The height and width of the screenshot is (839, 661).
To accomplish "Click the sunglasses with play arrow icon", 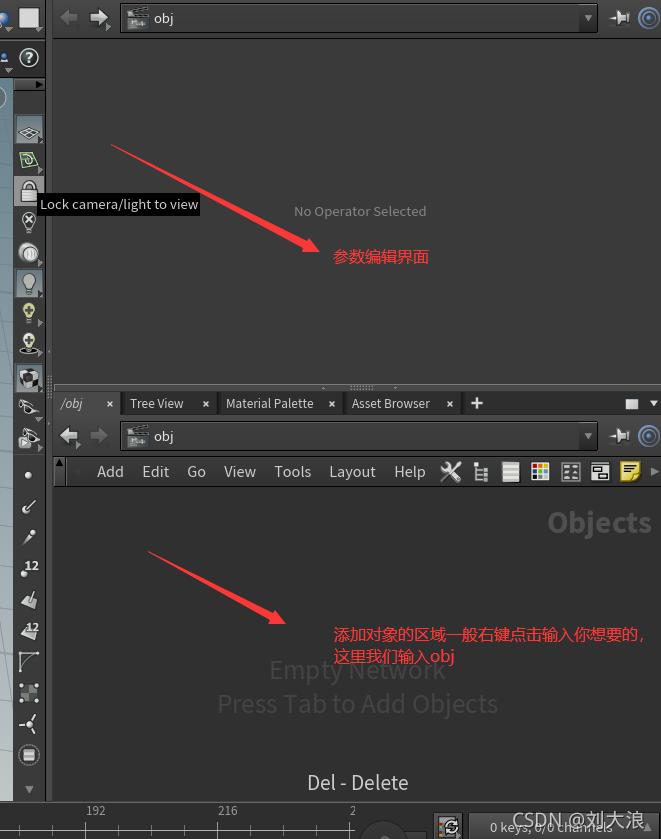I will (x=29, y=438).
